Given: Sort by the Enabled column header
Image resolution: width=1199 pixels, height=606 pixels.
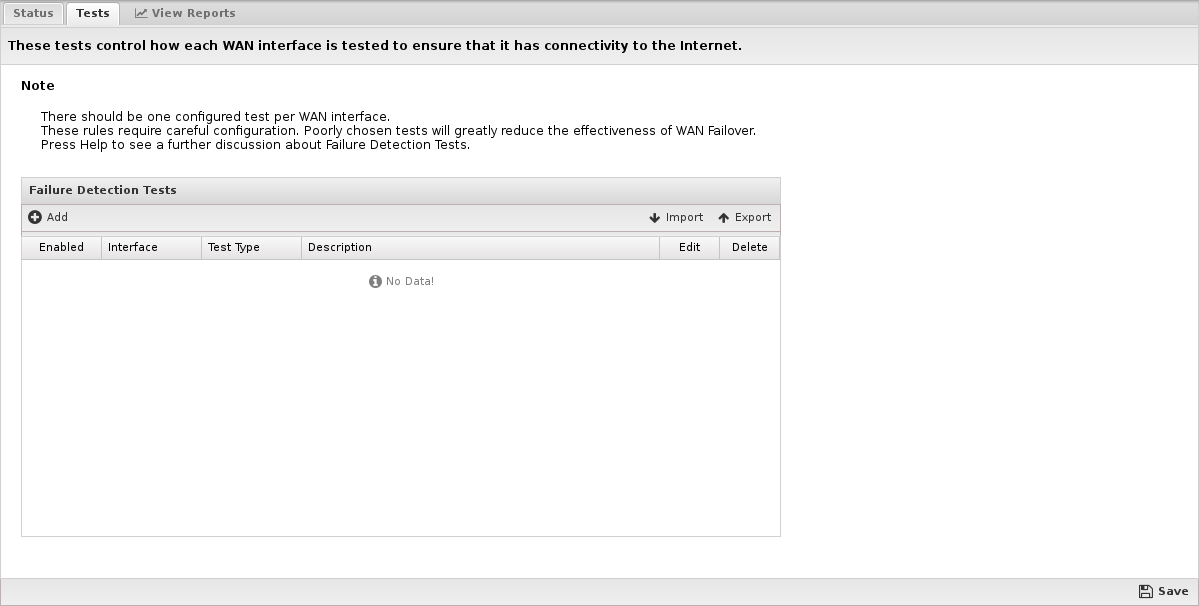Looking at the screenshot, I should coord(61,248).
